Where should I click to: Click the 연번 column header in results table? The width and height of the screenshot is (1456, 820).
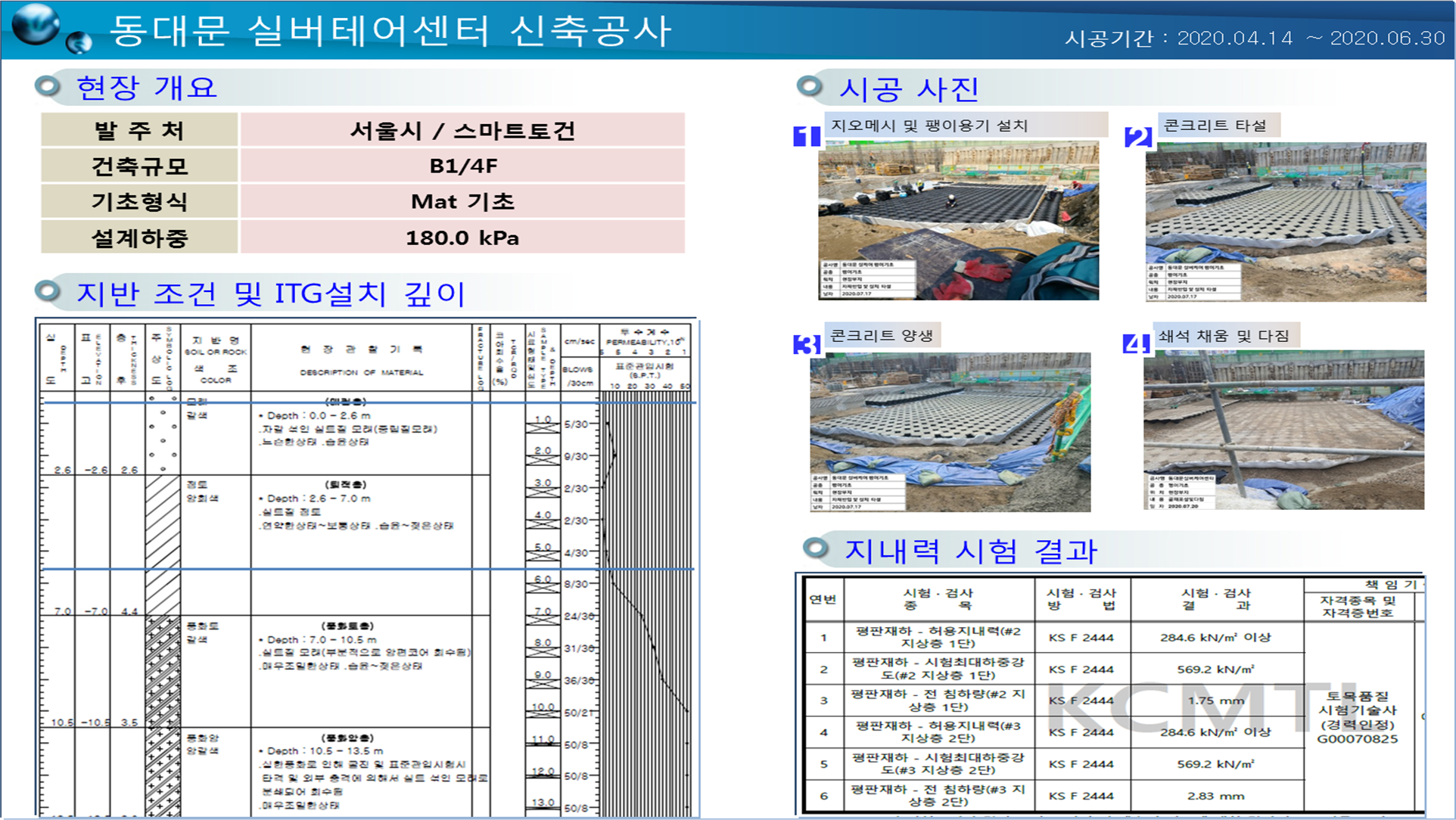(x=823, y=599)
